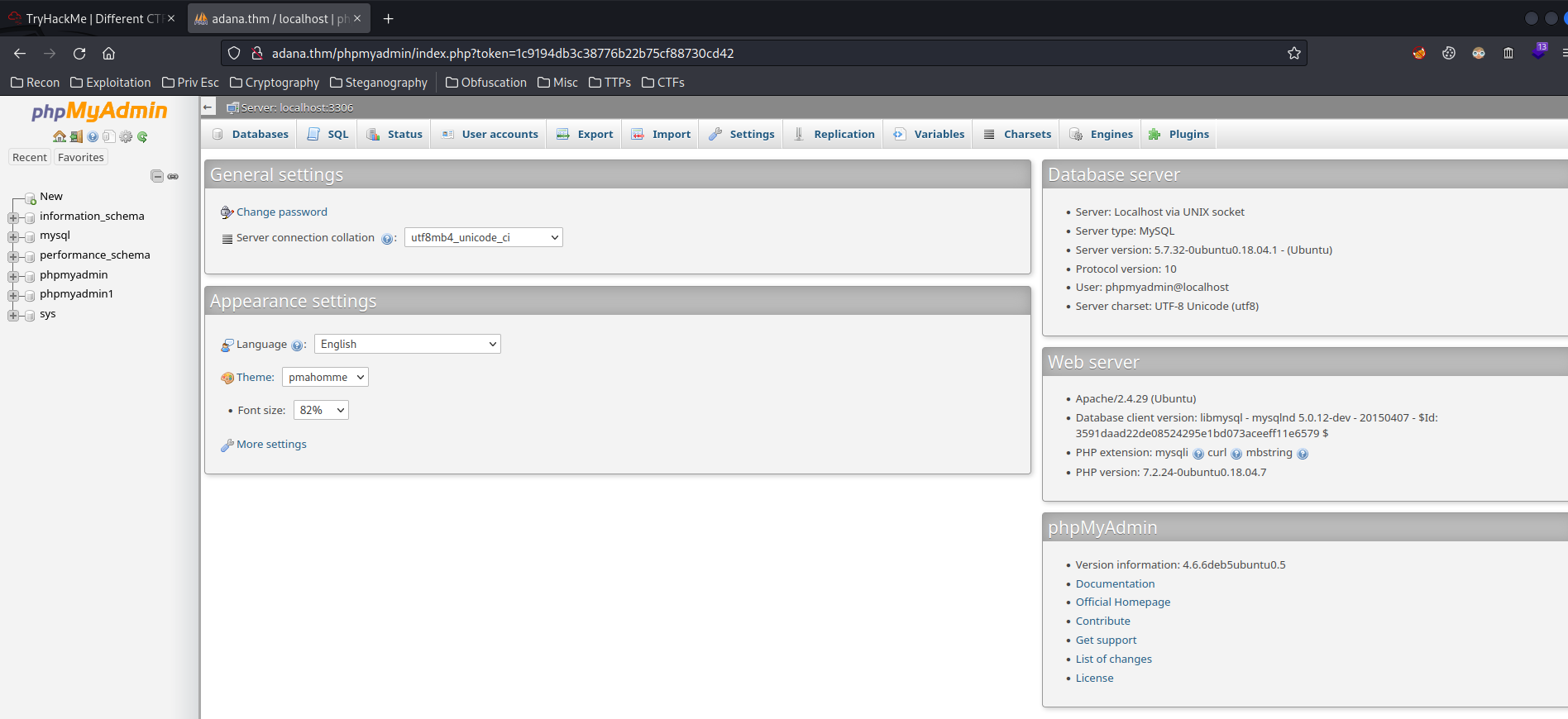Open the Plugins tab
The image size is (1568, 719).
tap(1179, 134)
